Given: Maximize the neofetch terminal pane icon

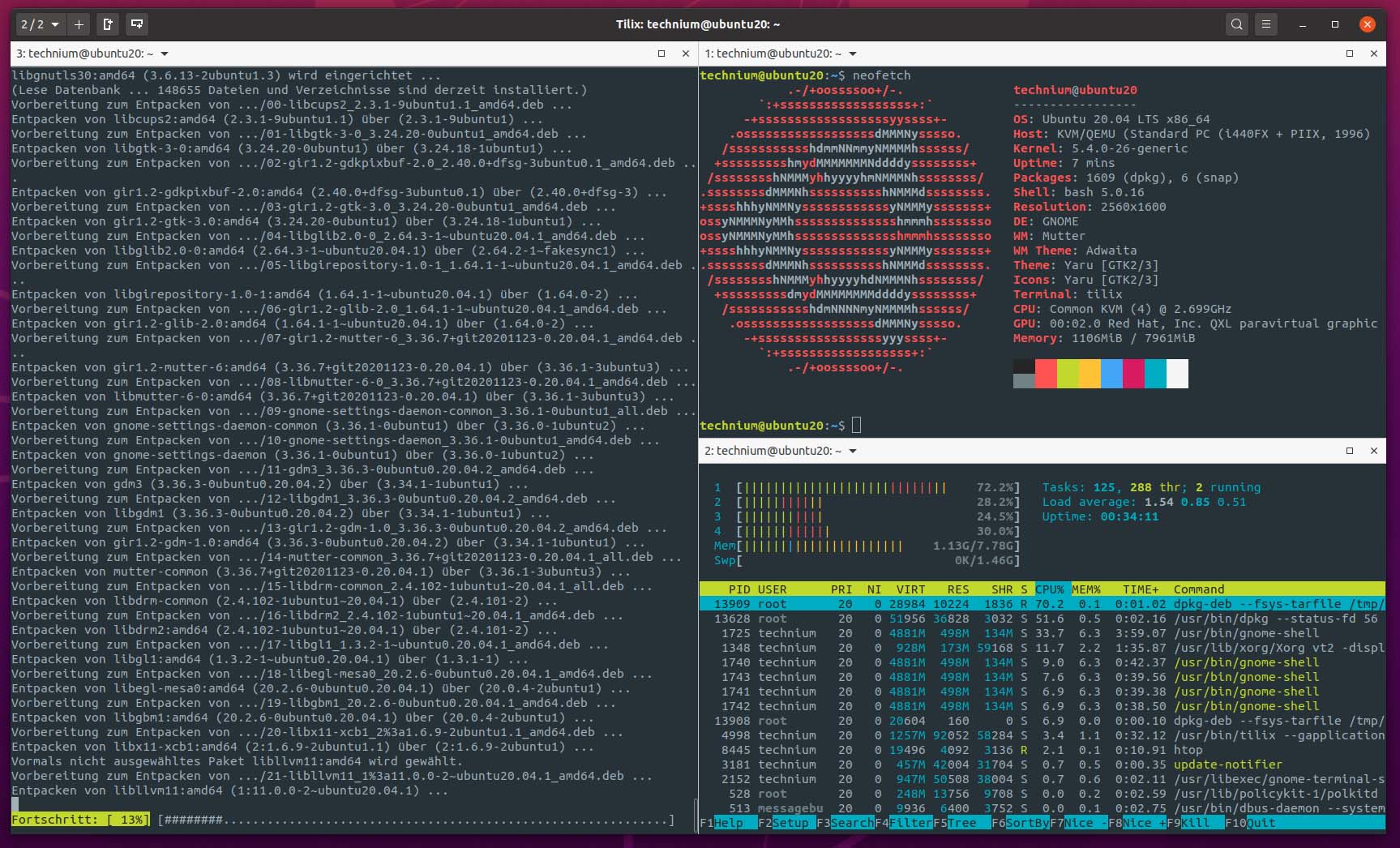Looking at the screenshot, I should coord(1350,53).
